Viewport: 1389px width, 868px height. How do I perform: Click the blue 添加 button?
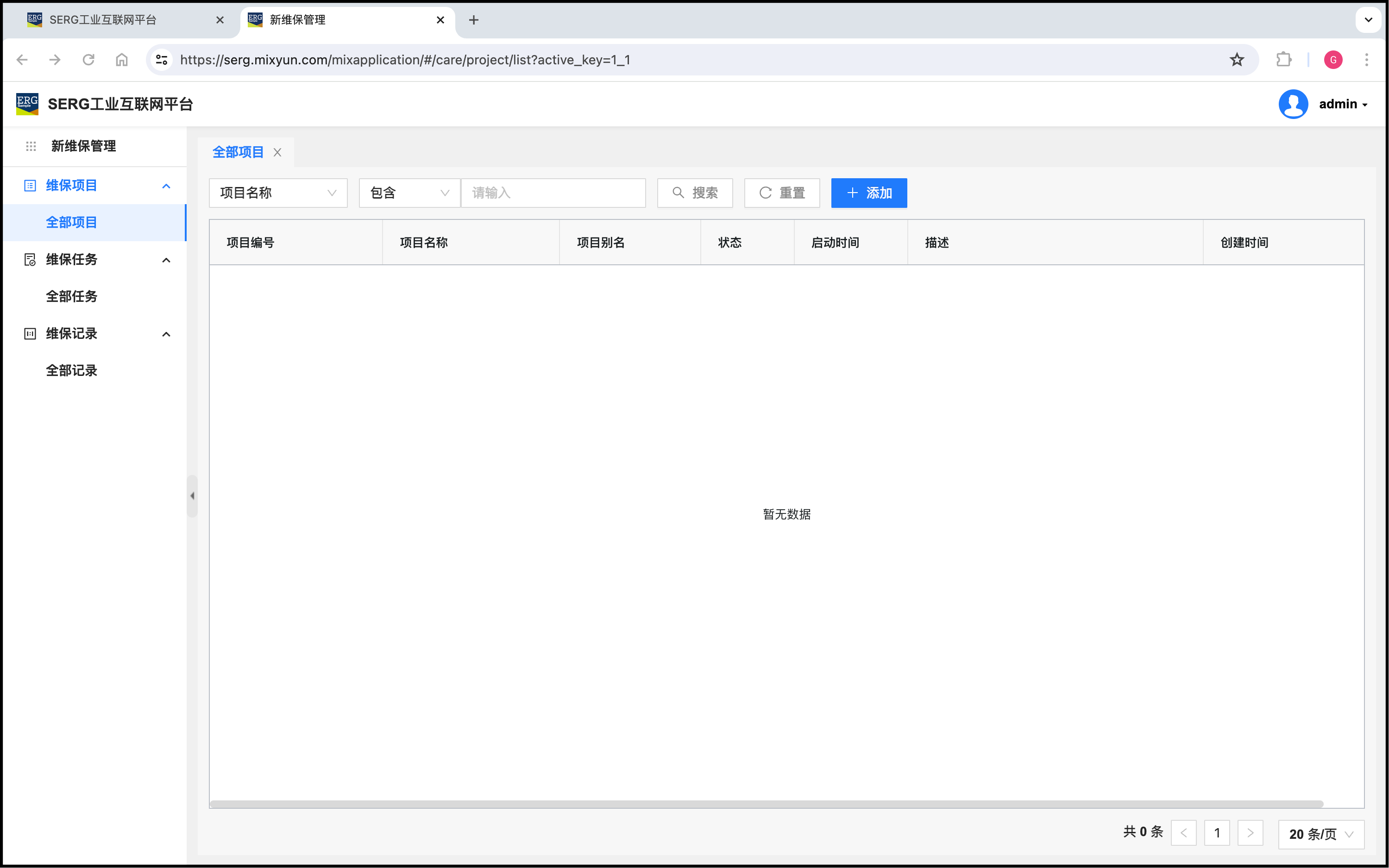[x=869, y=193]
